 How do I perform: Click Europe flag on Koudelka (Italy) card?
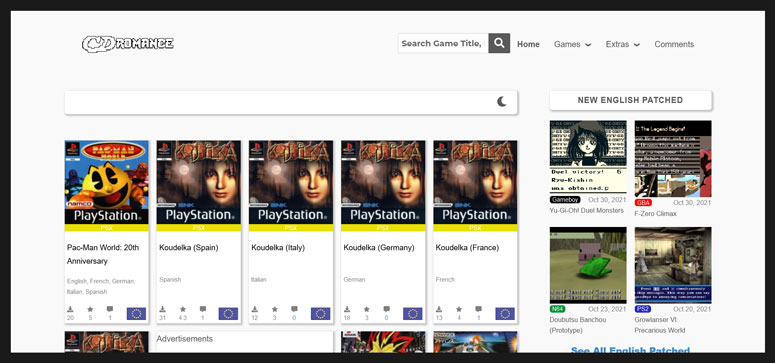(320, 314)
